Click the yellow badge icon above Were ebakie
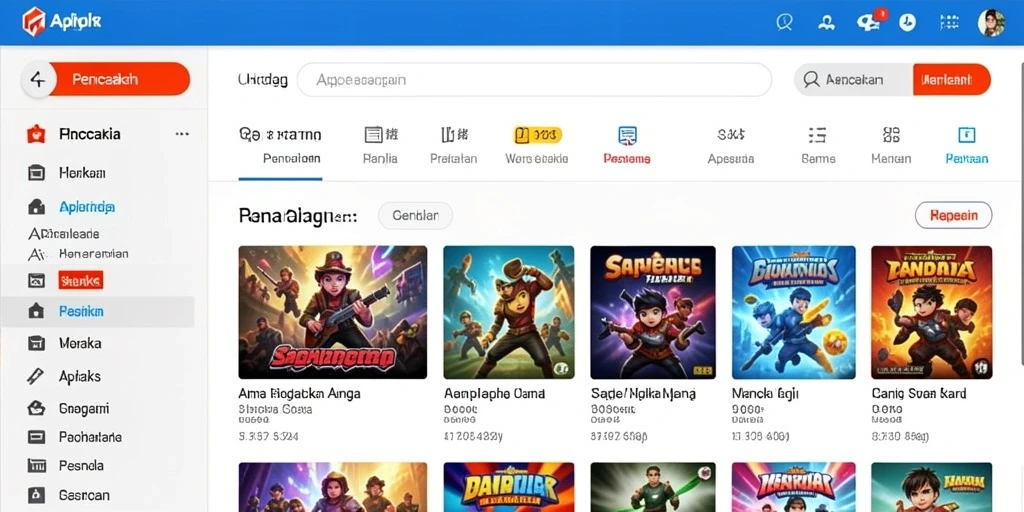Screen dimensions: 1024x512 point(537,135)
